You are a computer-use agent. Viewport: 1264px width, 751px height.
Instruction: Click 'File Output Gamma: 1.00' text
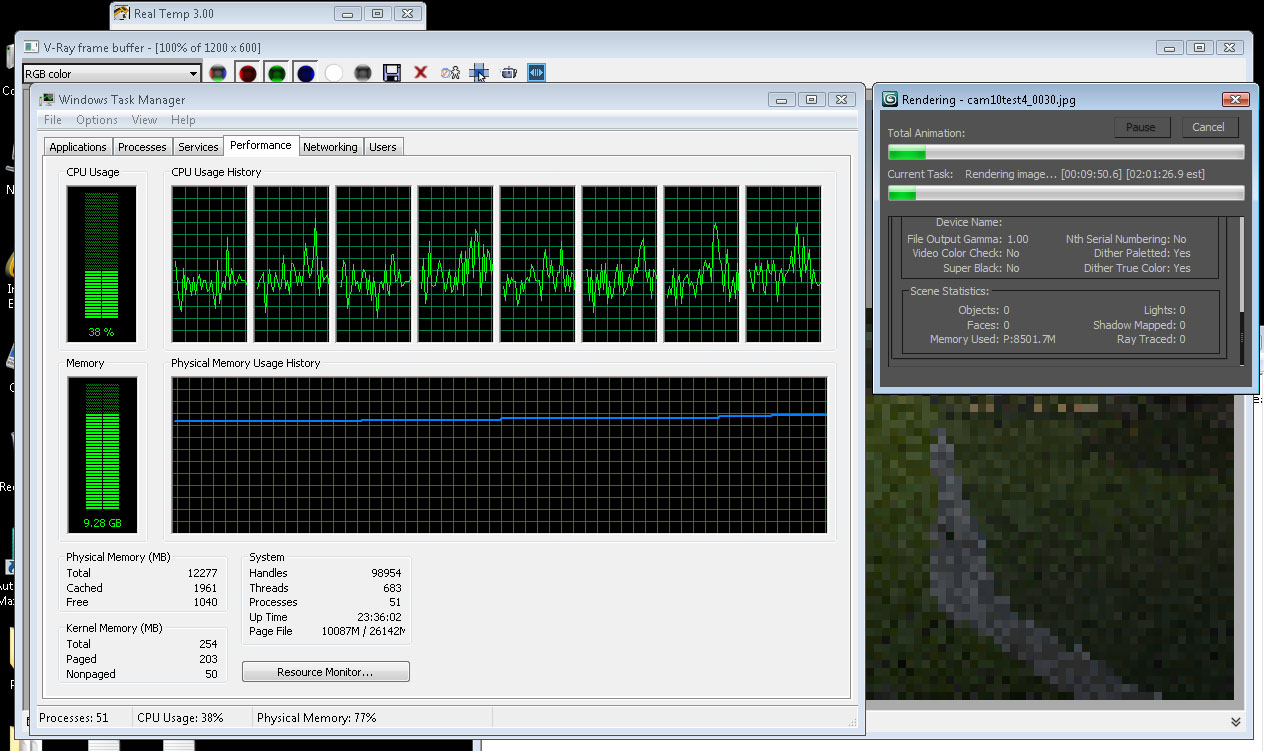967,239
